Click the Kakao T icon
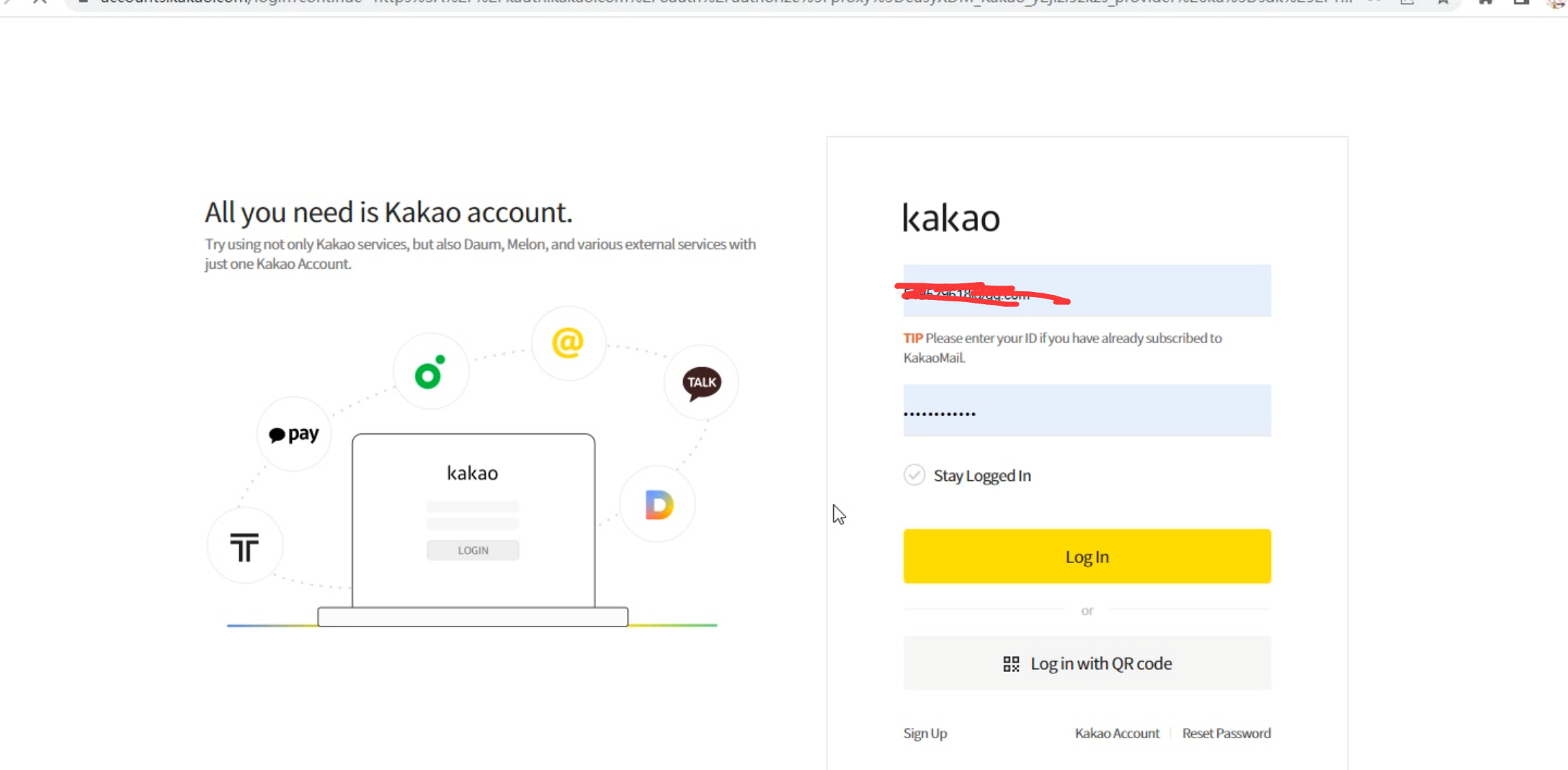Image resolution: width=1568 pixels, height=770 pixels. point(244,546)
